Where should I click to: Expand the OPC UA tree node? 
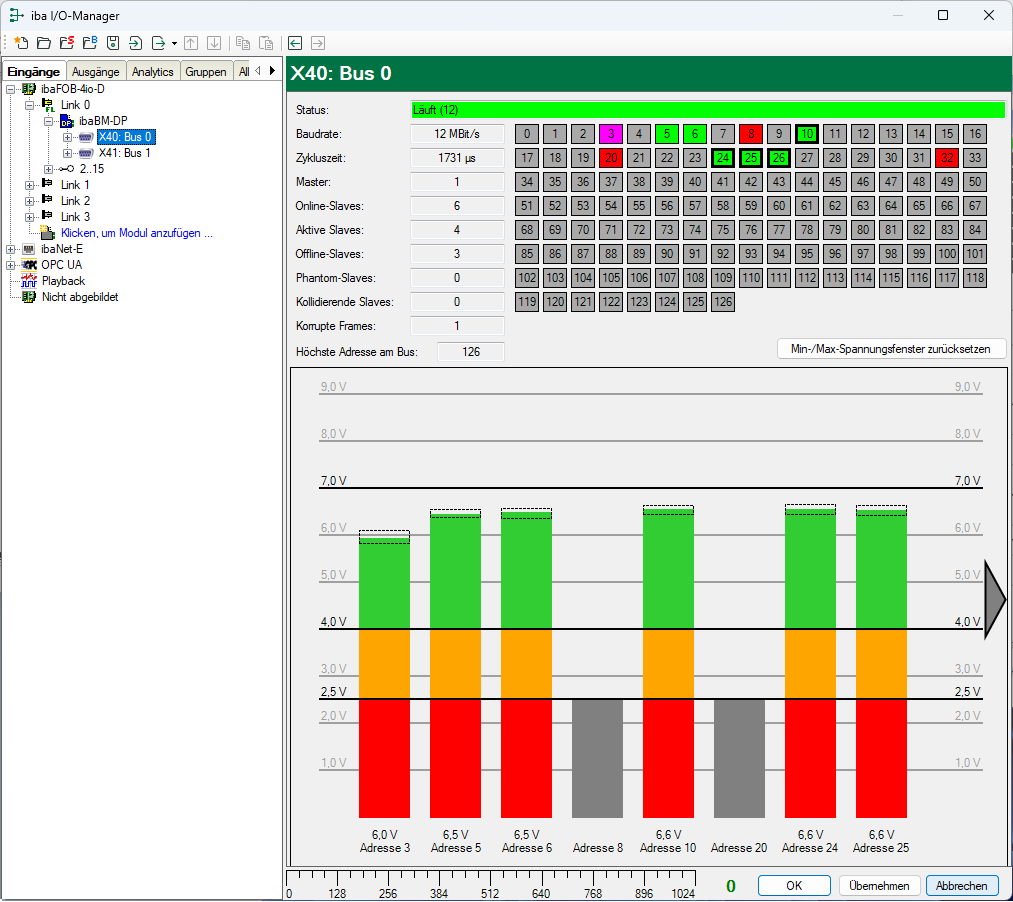(x=11, y=266)
